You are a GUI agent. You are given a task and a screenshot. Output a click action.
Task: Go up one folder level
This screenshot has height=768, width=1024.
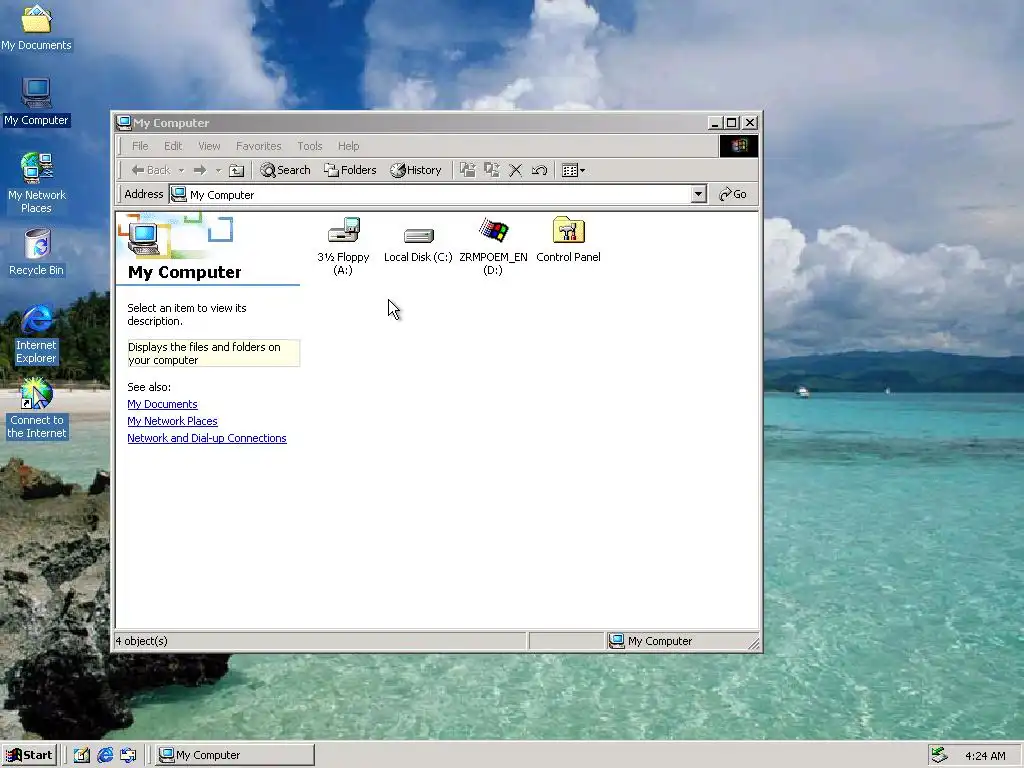click(x=236, y=170)
